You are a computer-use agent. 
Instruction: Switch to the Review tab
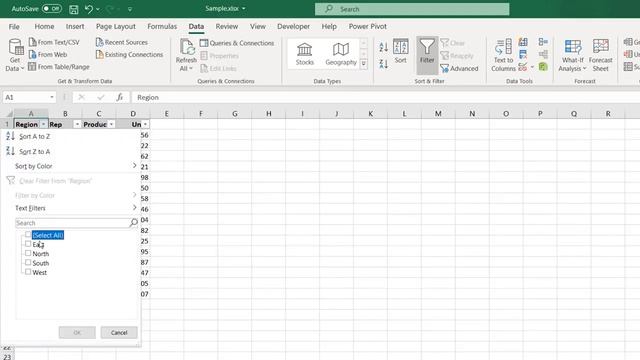pos(227,26)
